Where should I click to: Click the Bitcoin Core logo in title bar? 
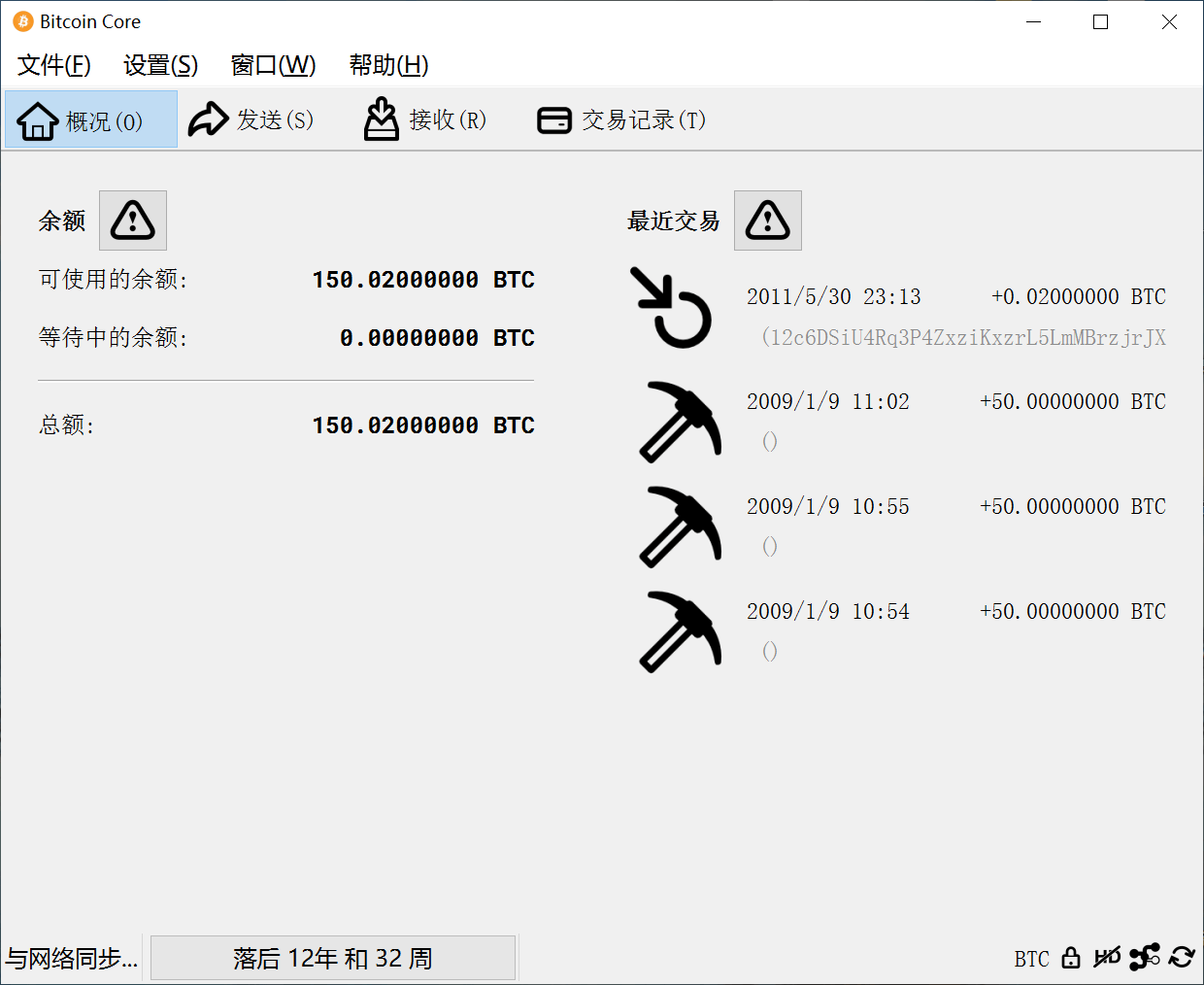coord(23,21)
